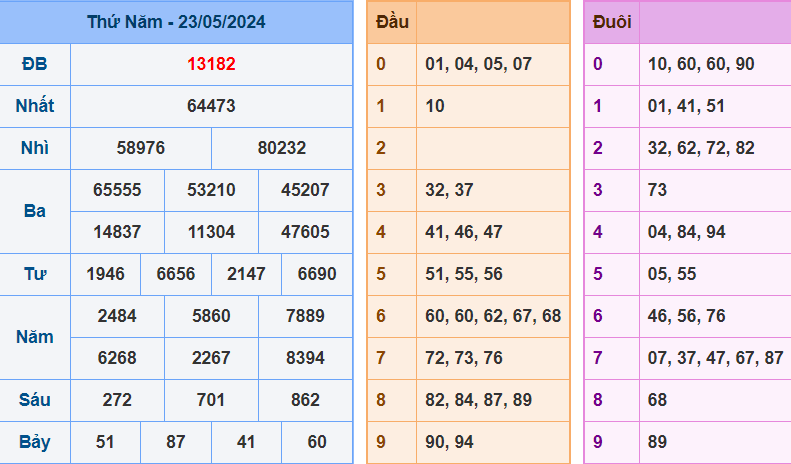Click Đuôi row 7 values 07, 37, 47, 67, 87
Screen dimensions: 791x464
[715, 358]
